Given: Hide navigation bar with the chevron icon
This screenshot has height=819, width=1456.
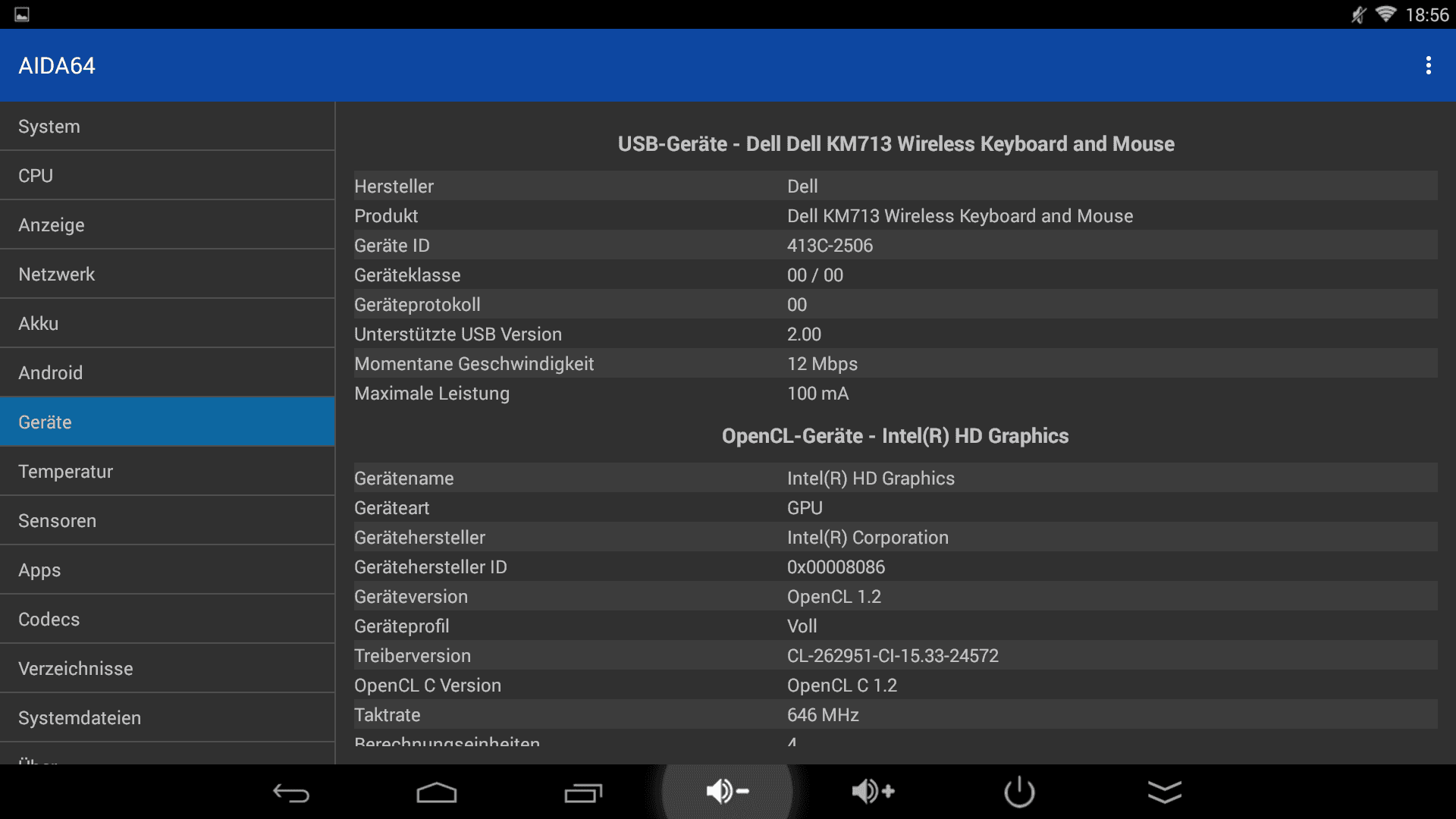Looking at the screenshot, I should (x=1164, y=792).
